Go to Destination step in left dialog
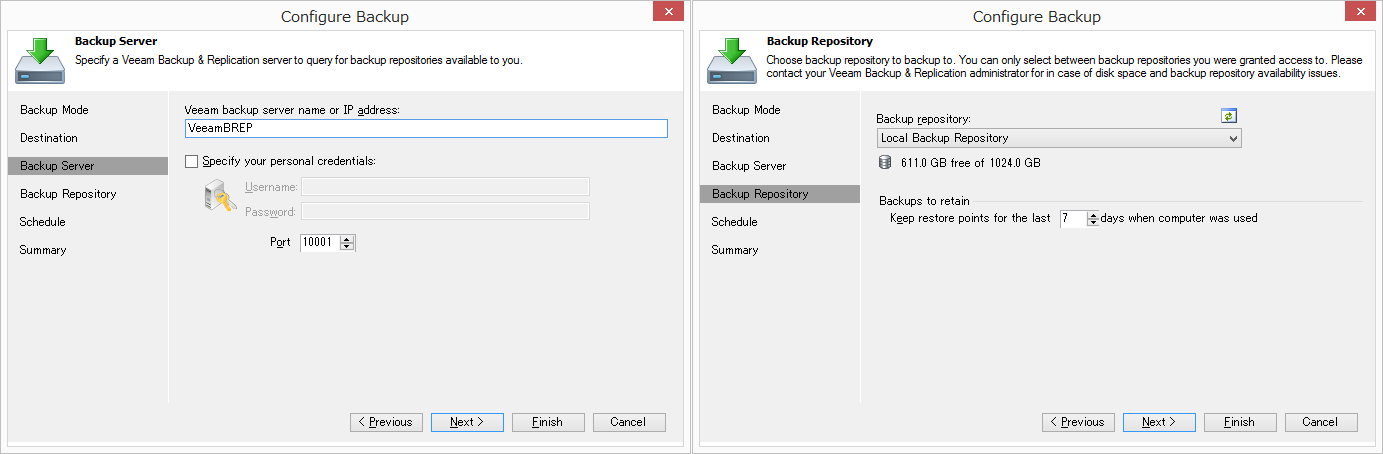This screenshot has height=454, width=1383. (48, 138)
